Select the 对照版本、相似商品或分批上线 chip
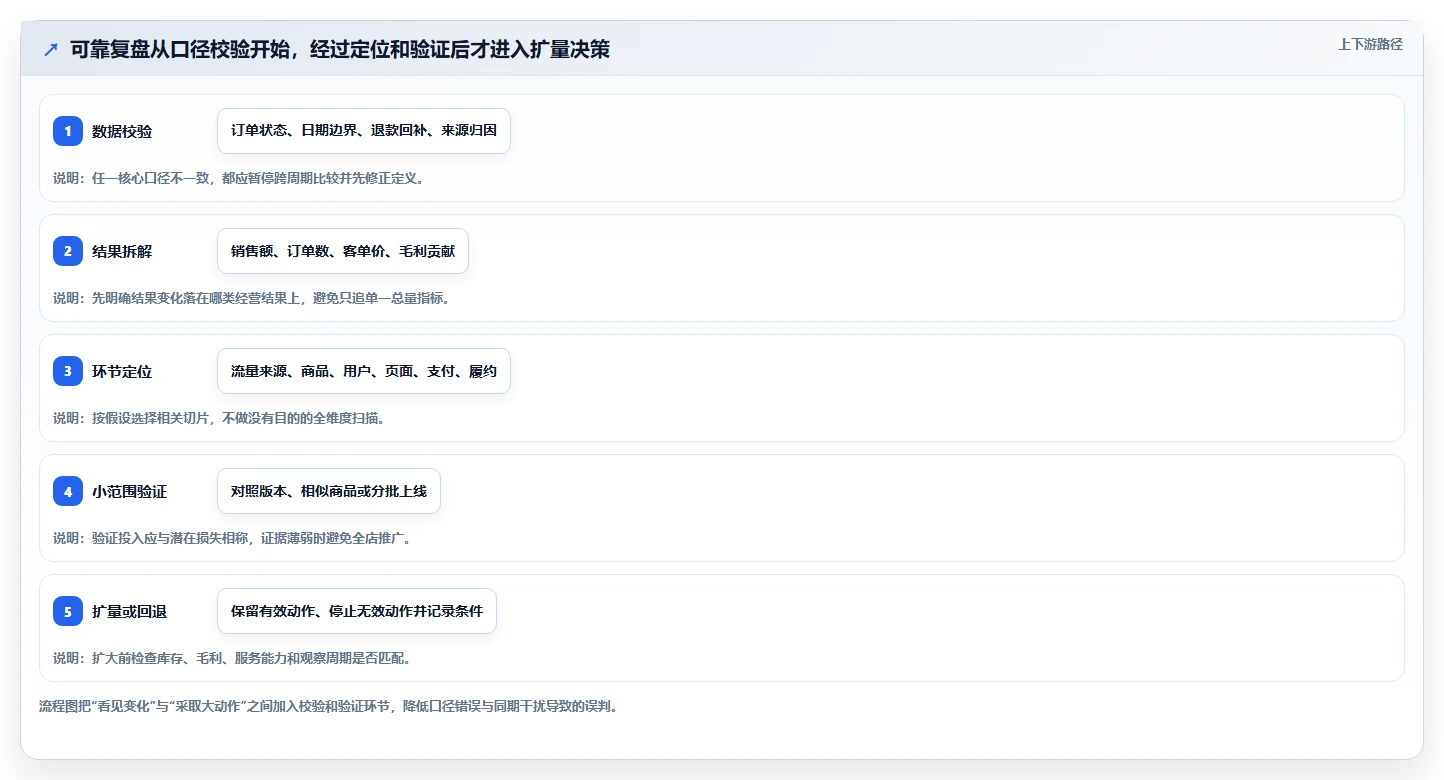Screen dimensions: 1444x780 pos(329,491)
